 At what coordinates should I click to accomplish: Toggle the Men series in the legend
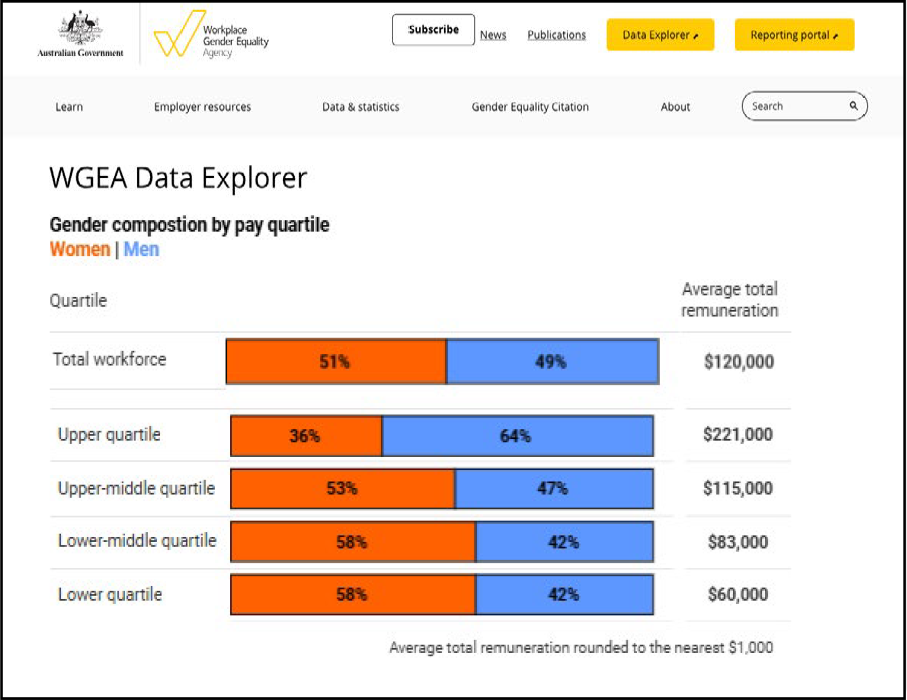[141, 249]
